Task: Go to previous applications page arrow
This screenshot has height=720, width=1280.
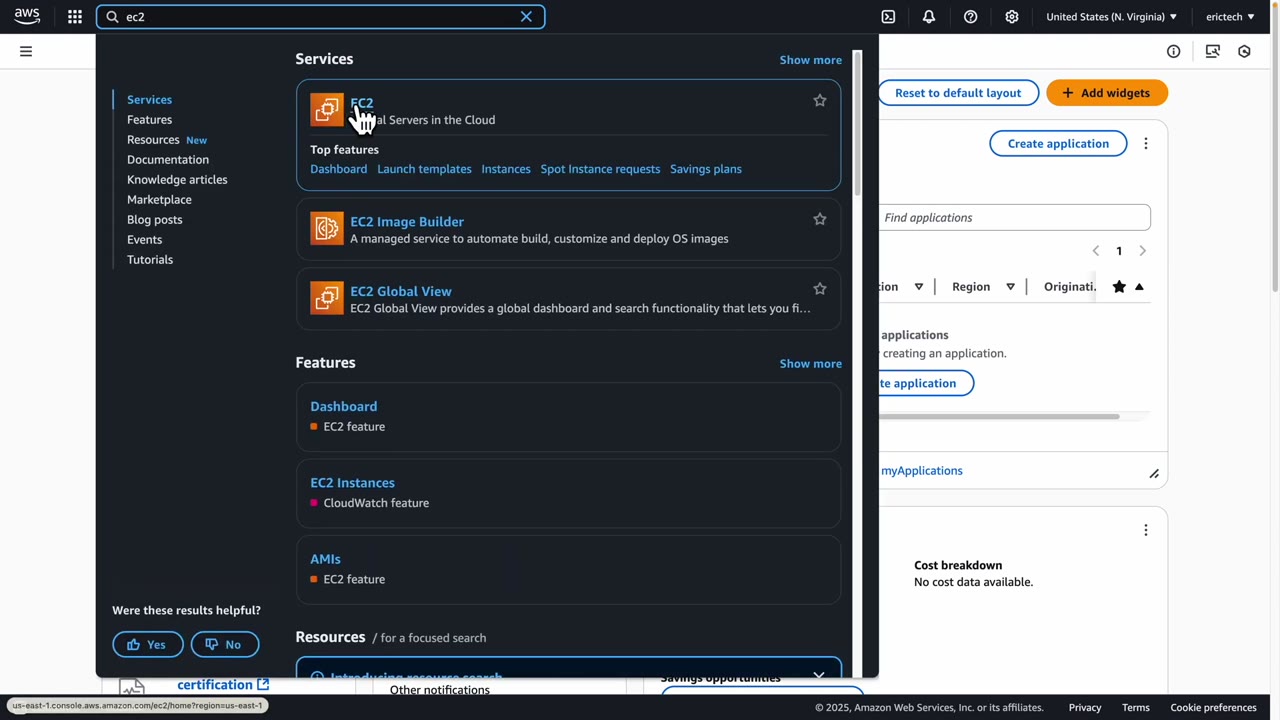Action: pos(1096,251)
